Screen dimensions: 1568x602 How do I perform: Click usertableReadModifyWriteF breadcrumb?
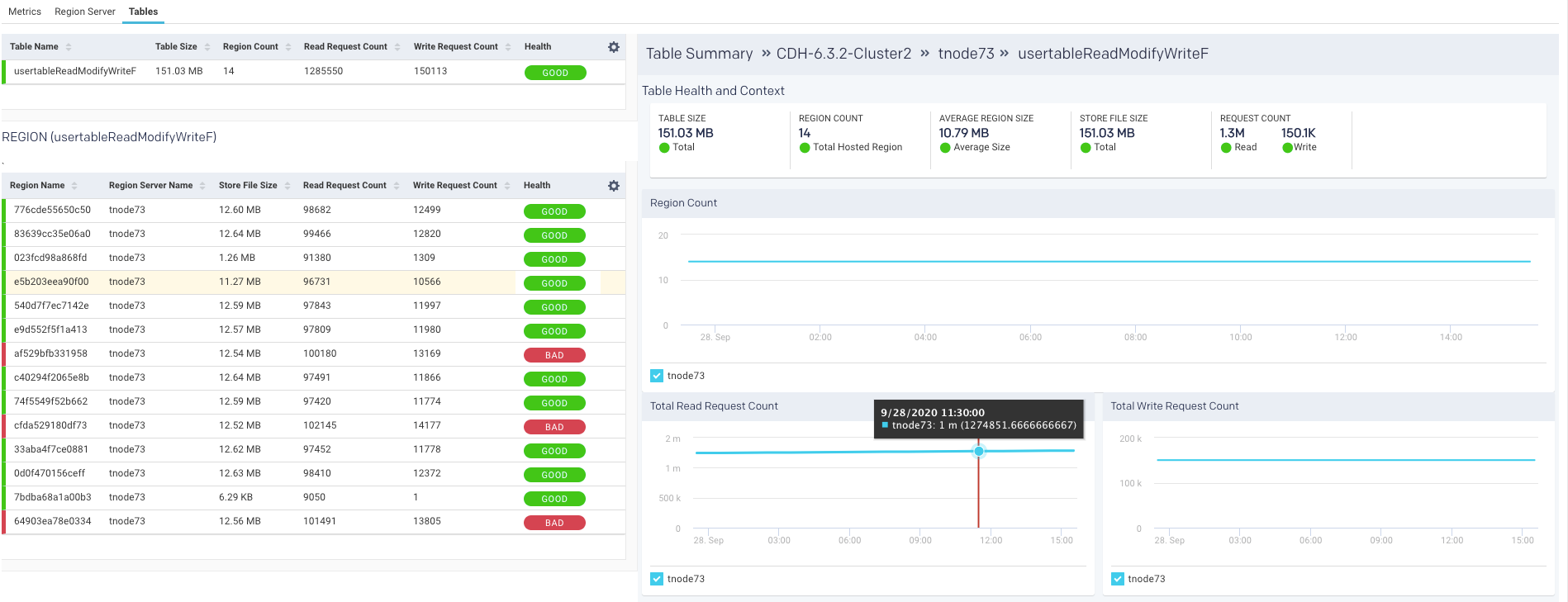click(x=1113, y=54)
